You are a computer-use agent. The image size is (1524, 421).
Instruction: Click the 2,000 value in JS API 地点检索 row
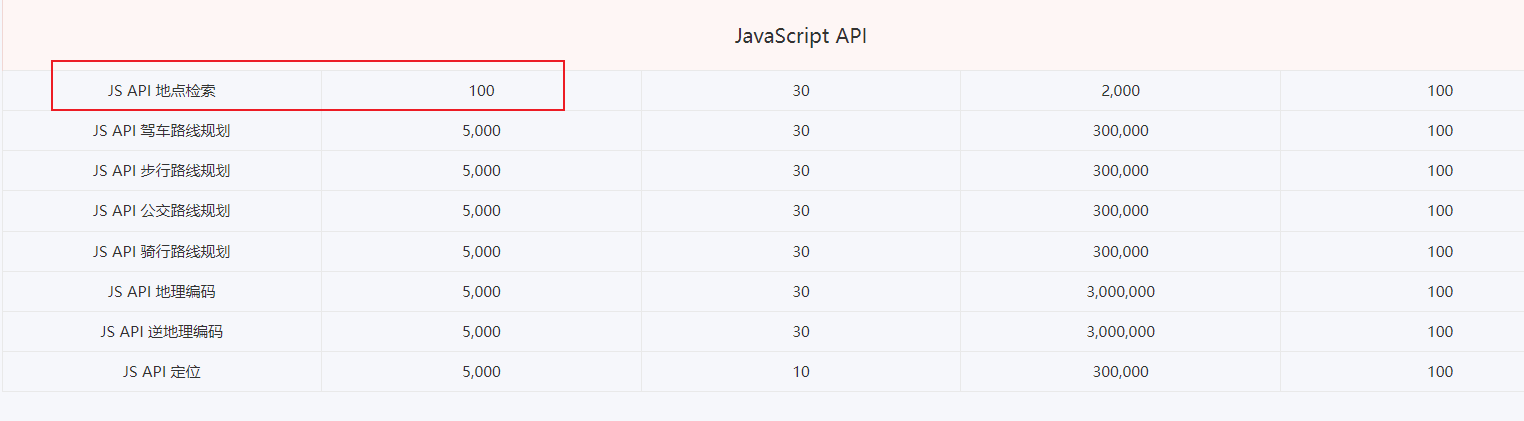(1120, 90)
